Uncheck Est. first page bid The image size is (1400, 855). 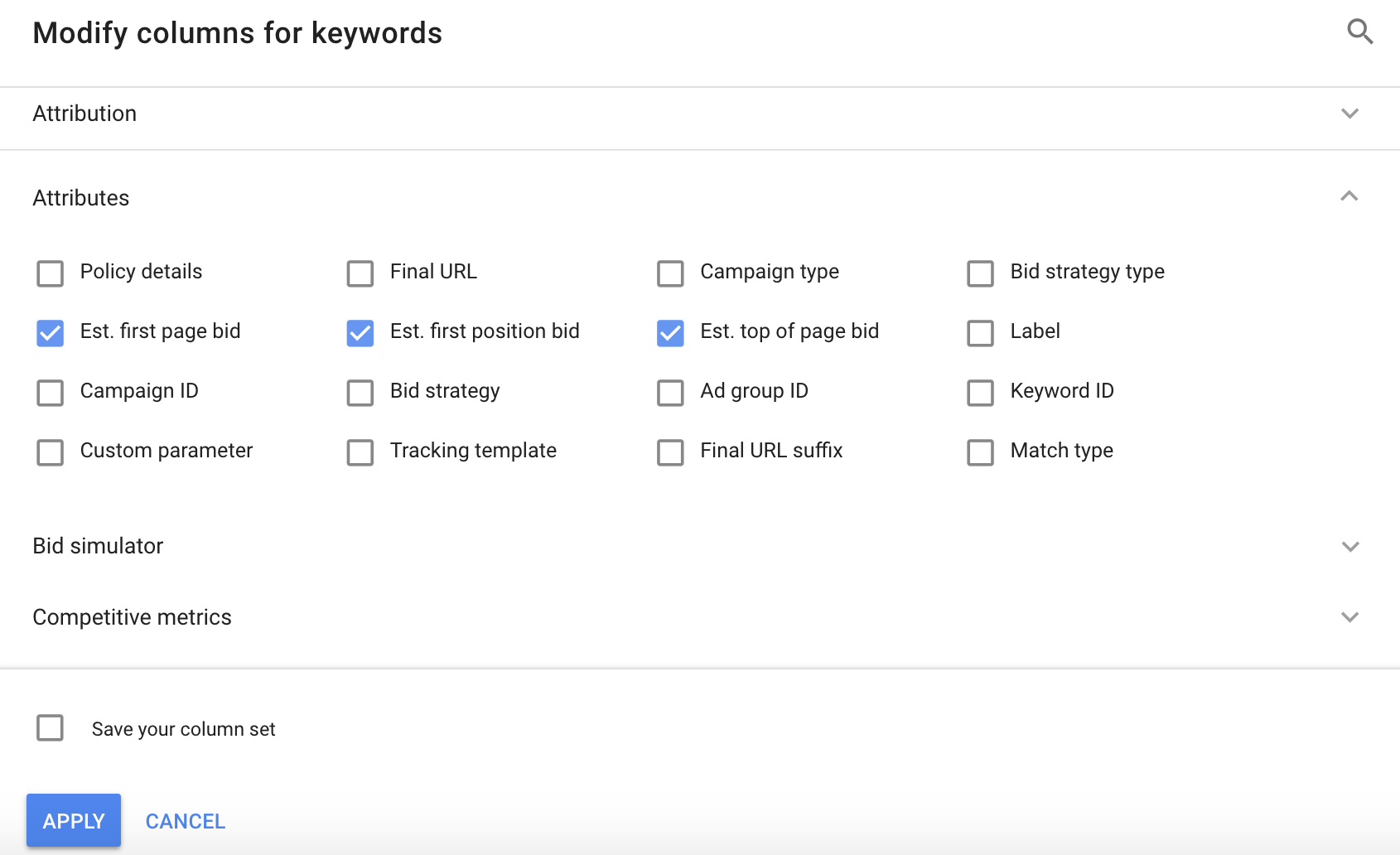tap(51, 333)
